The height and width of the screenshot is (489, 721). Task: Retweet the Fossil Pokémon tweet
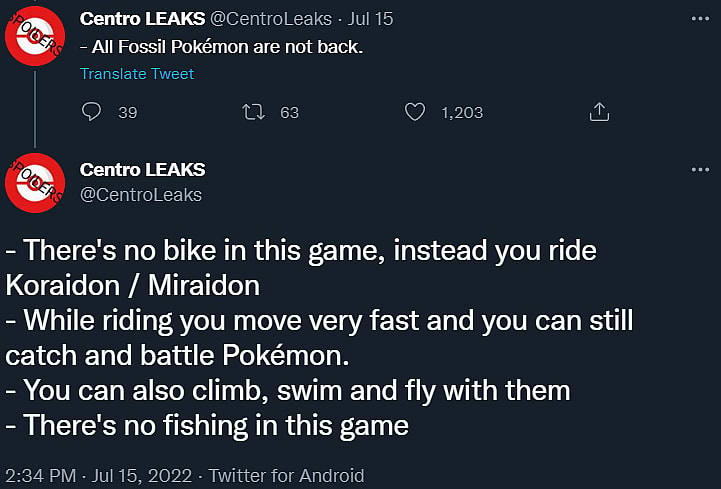tap(255, 112)
